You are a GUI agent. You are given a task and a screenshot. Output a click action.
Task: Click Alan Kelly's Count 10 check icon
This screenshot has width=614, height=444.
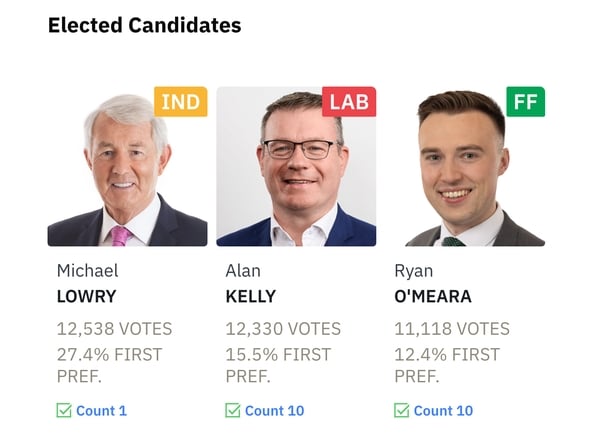coord(233,410)
